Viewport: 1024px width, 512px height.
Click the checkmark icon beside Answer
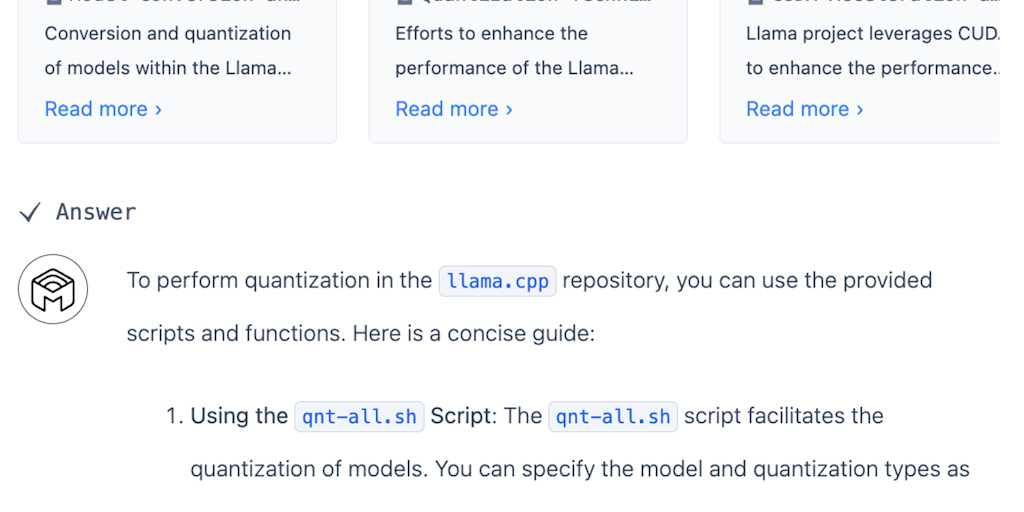point(30,212)
